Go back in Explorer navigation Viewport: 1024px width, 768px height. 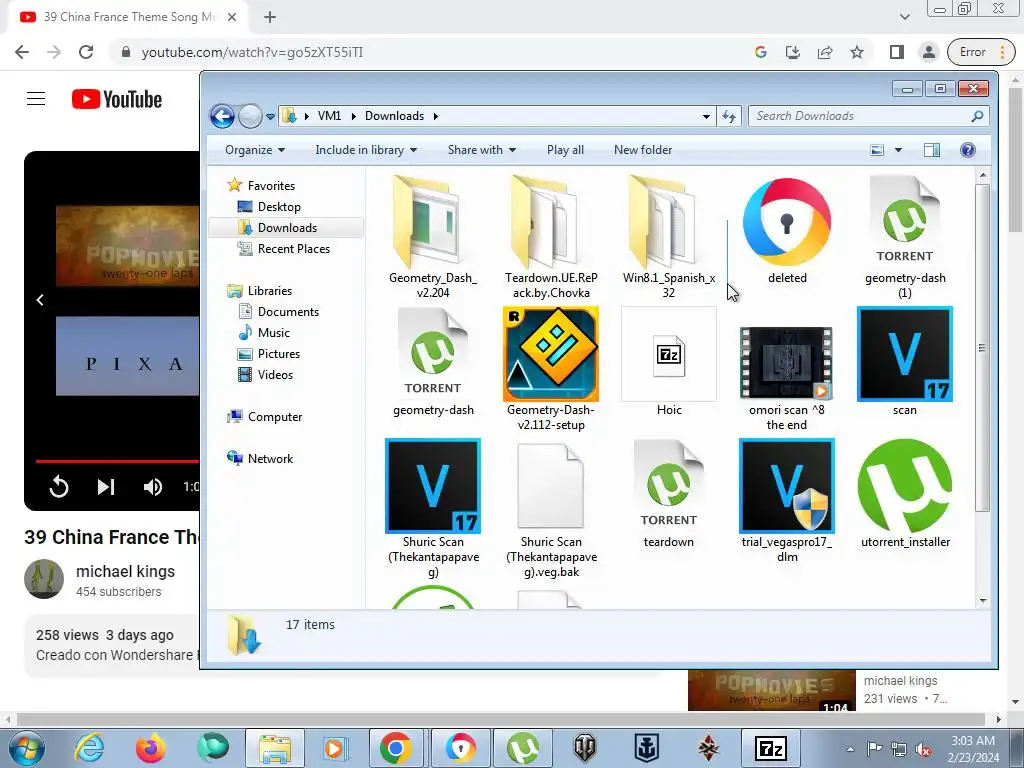point(222,116)
